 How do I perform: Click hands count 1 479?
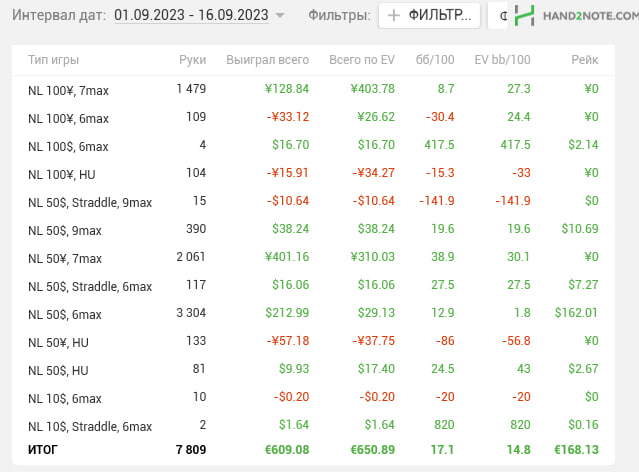click(x=191, y=88)
